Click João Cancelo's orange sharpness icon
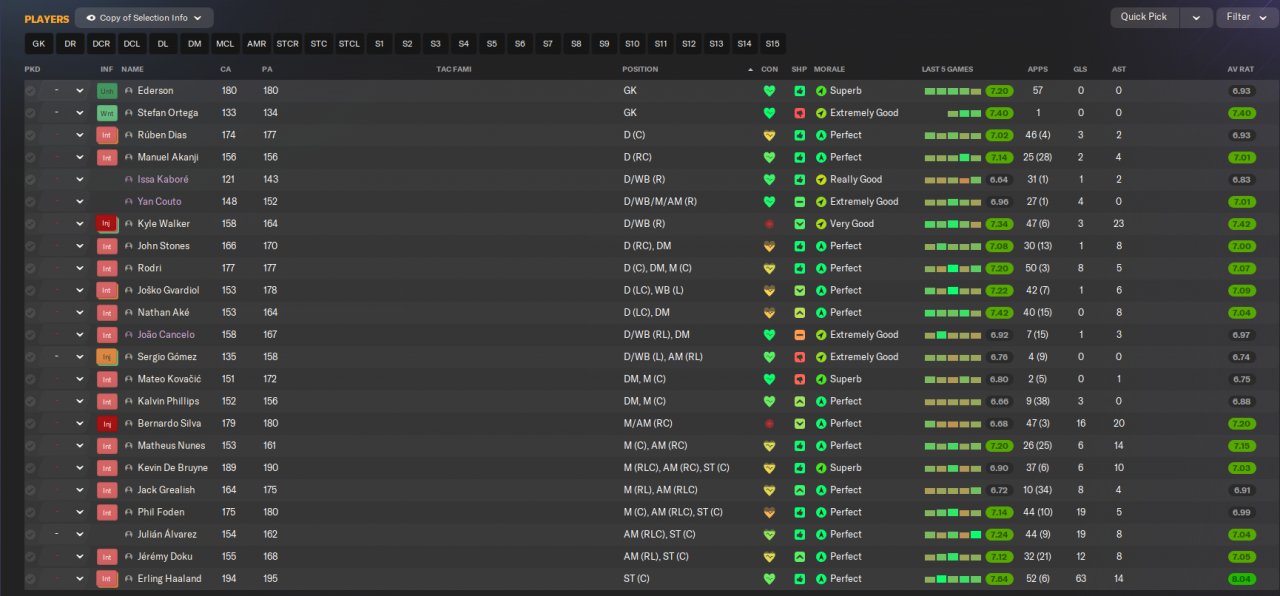 coord(800,335)
